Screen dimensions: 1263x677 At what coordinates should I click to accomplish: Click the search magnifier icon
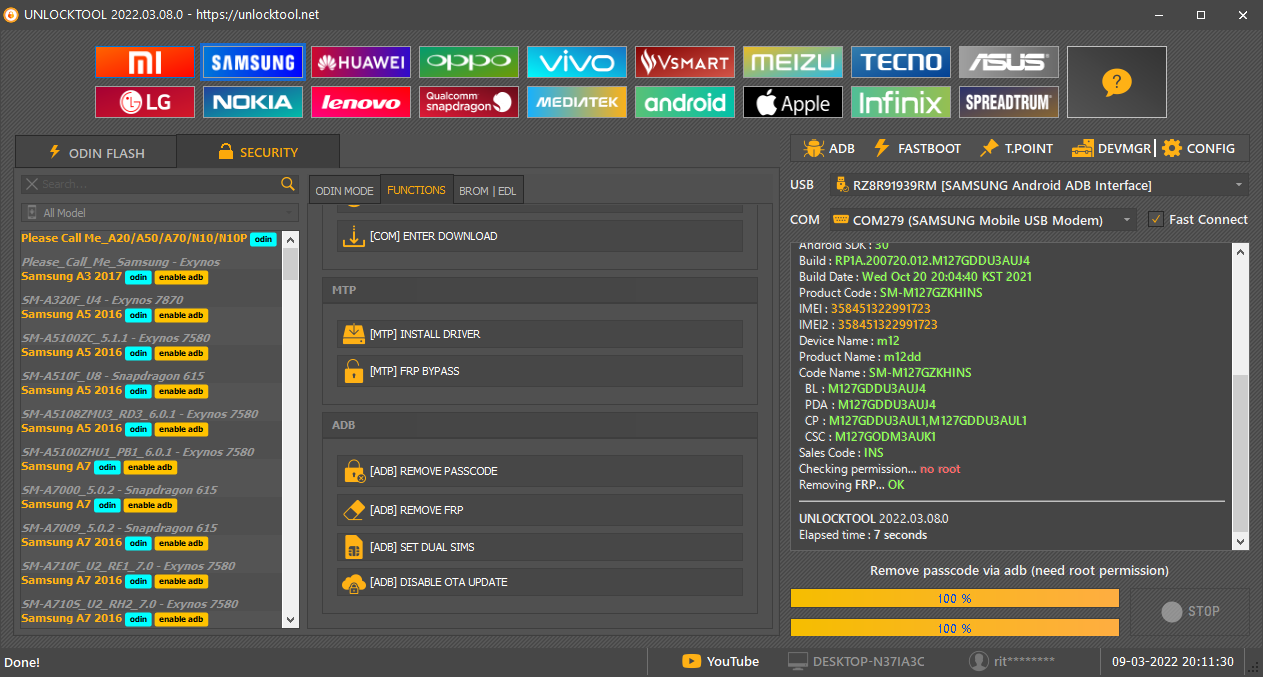pos(288,184)
